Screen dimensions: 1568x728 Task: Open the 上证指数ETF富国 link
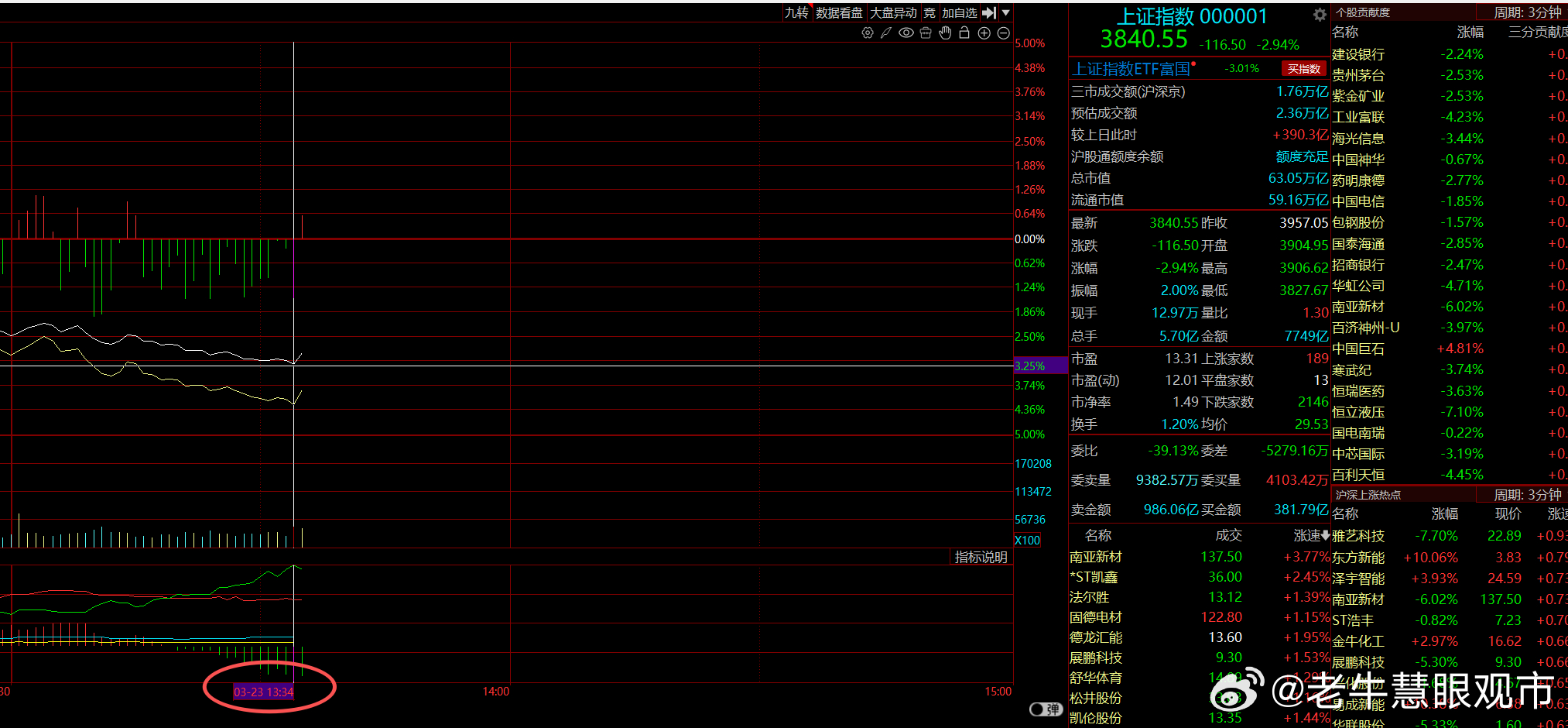pyautogui.click(x=1131, y=69)
